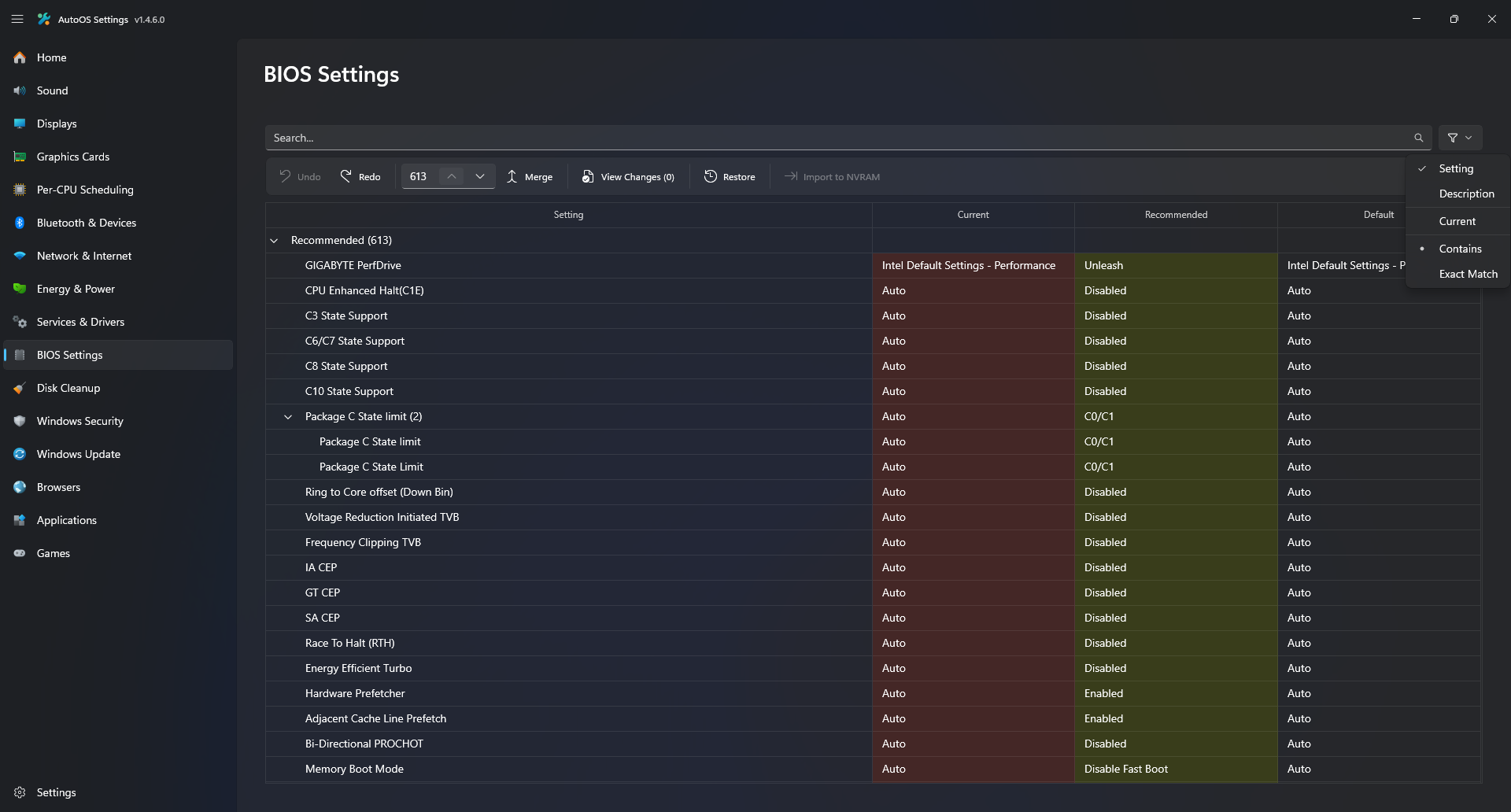Viewport: 1511px width, 812px height.
Task: Increment the 613 stepper value
Action: (452, 176)
